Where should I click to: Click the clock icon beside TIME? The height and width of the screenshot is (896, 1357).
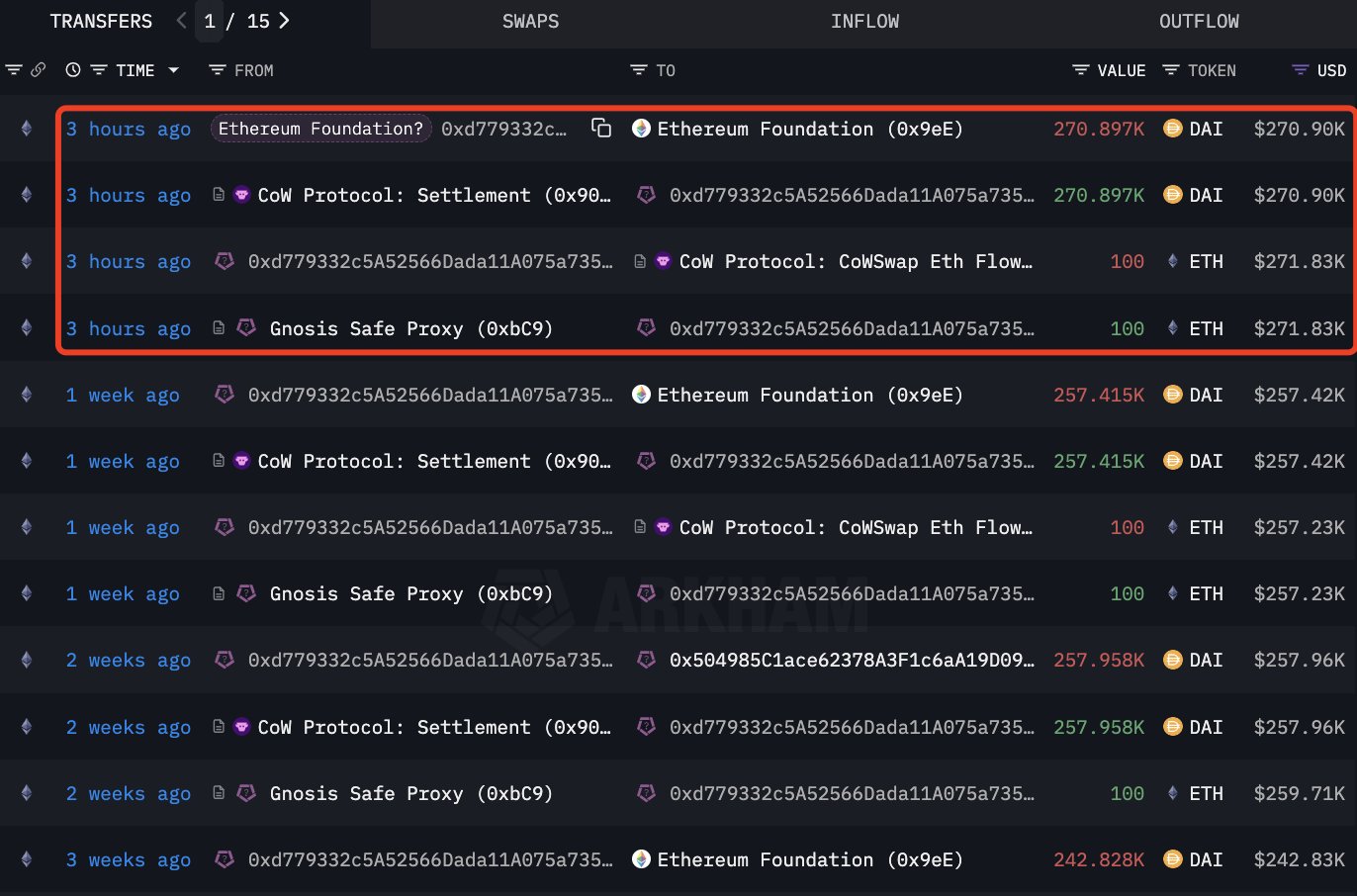tap(73, 70)
